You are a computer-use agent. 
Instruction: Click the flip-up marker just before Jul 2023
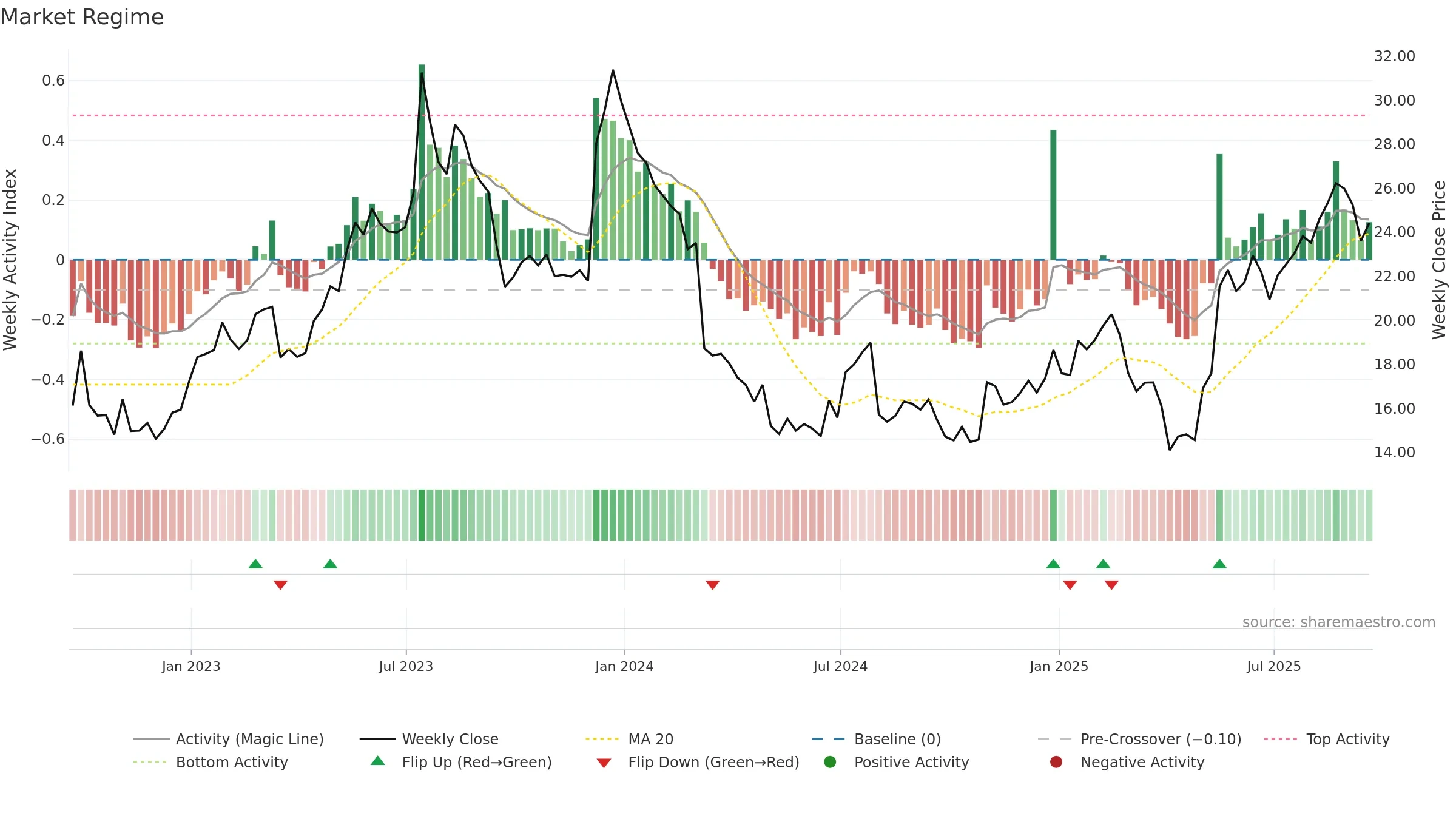(x=330, y=564)
